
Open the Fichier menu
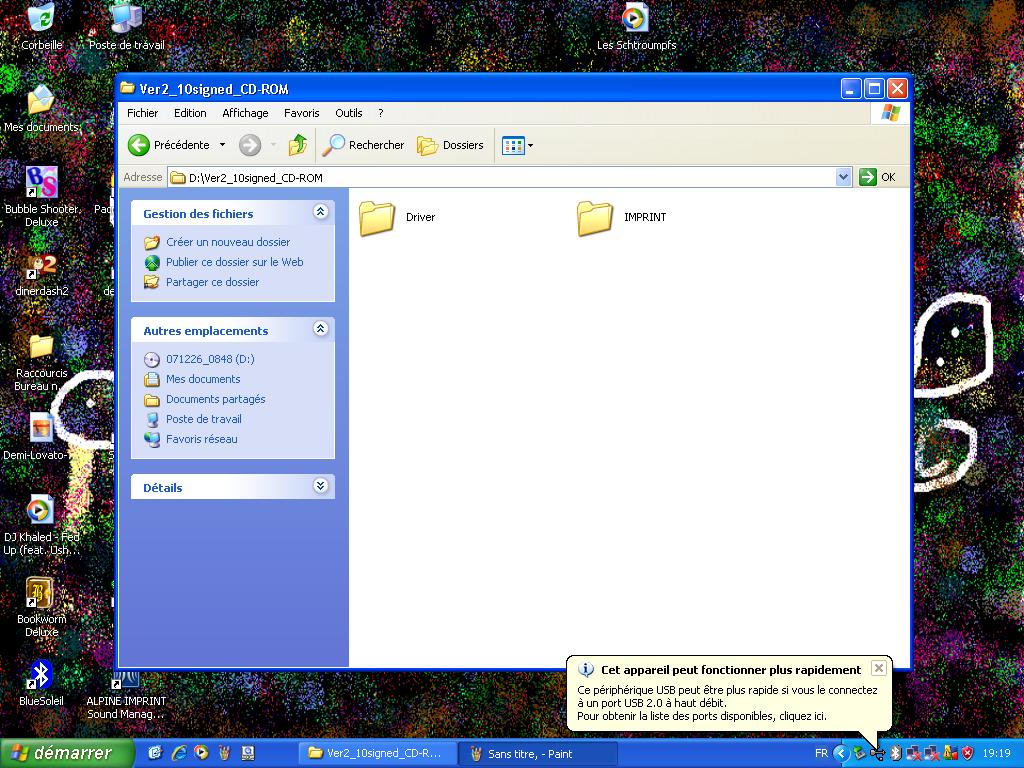coord(142,113)
